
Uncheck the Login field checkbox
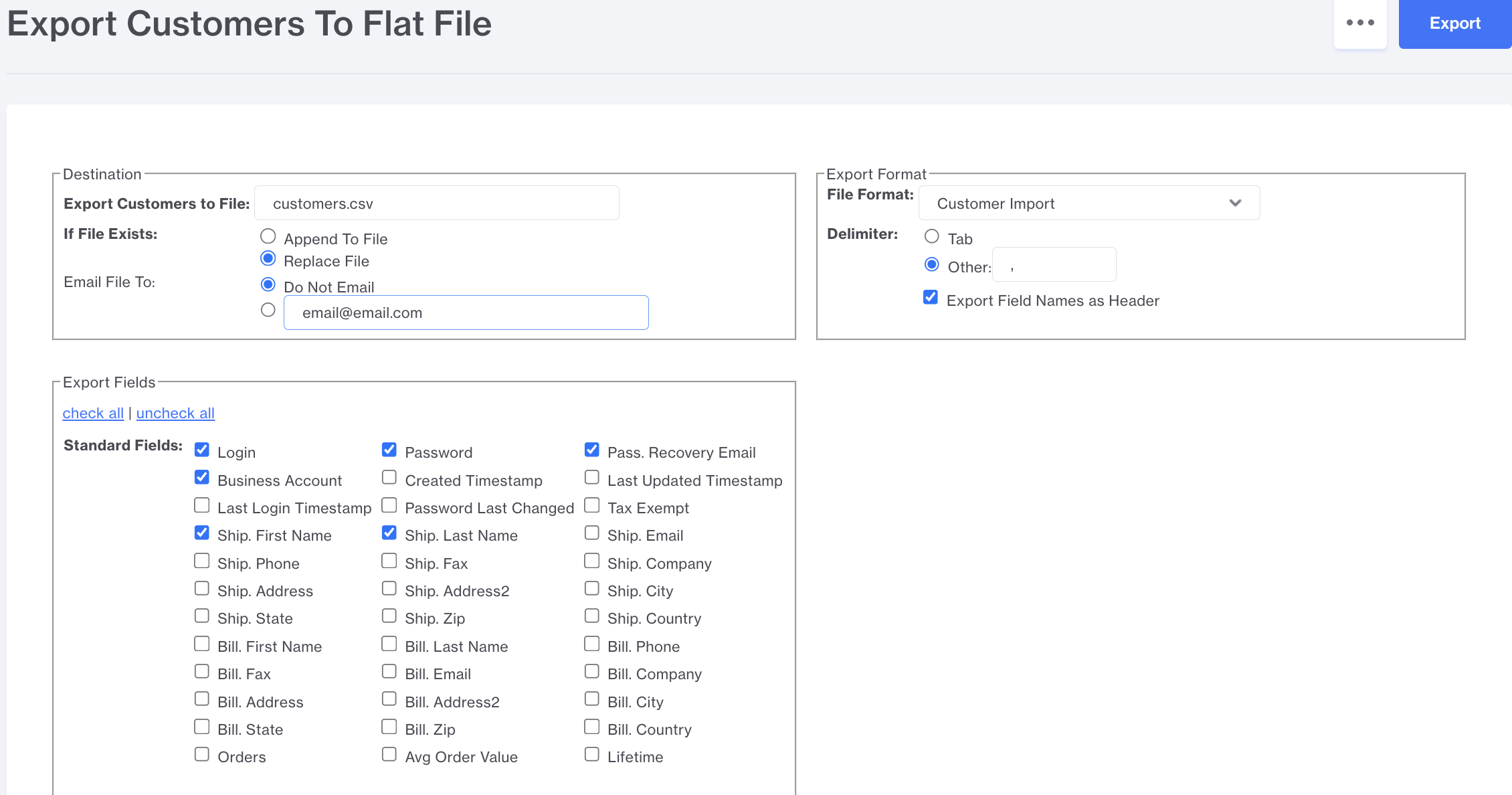201,450
